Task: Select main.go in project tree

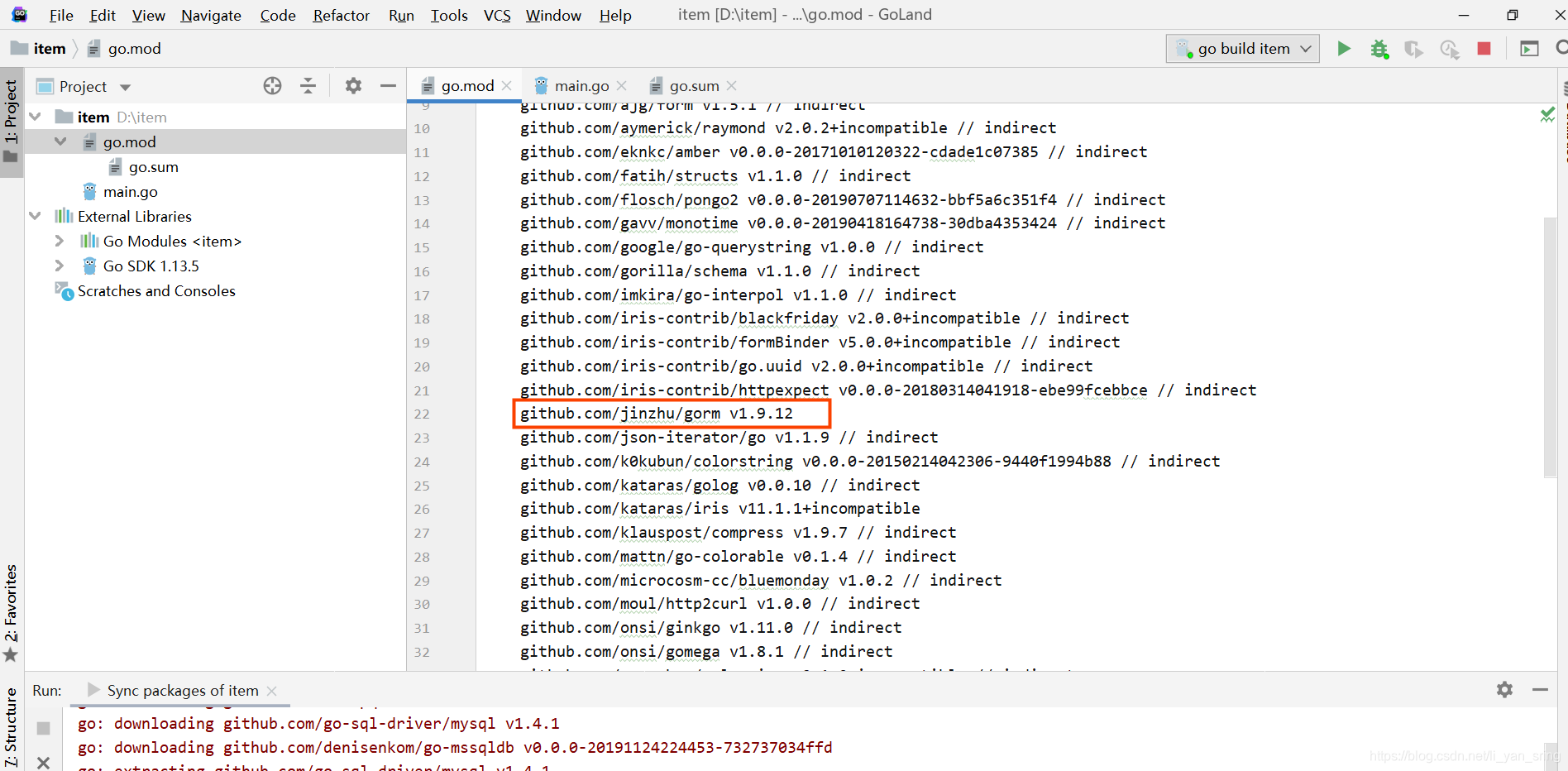Action: tap(130, 191)
